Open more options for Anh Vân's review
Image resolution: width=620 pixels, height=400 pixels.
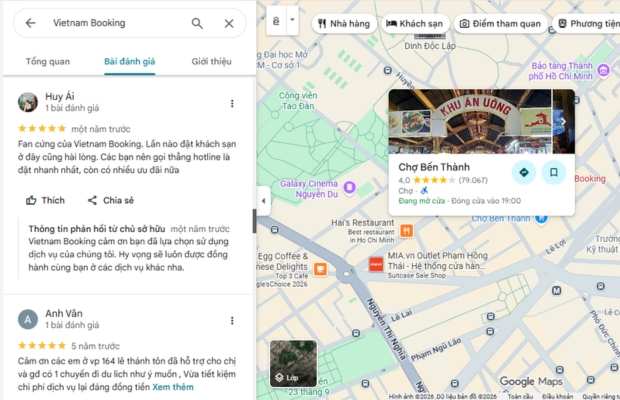(x=232, y=319)
